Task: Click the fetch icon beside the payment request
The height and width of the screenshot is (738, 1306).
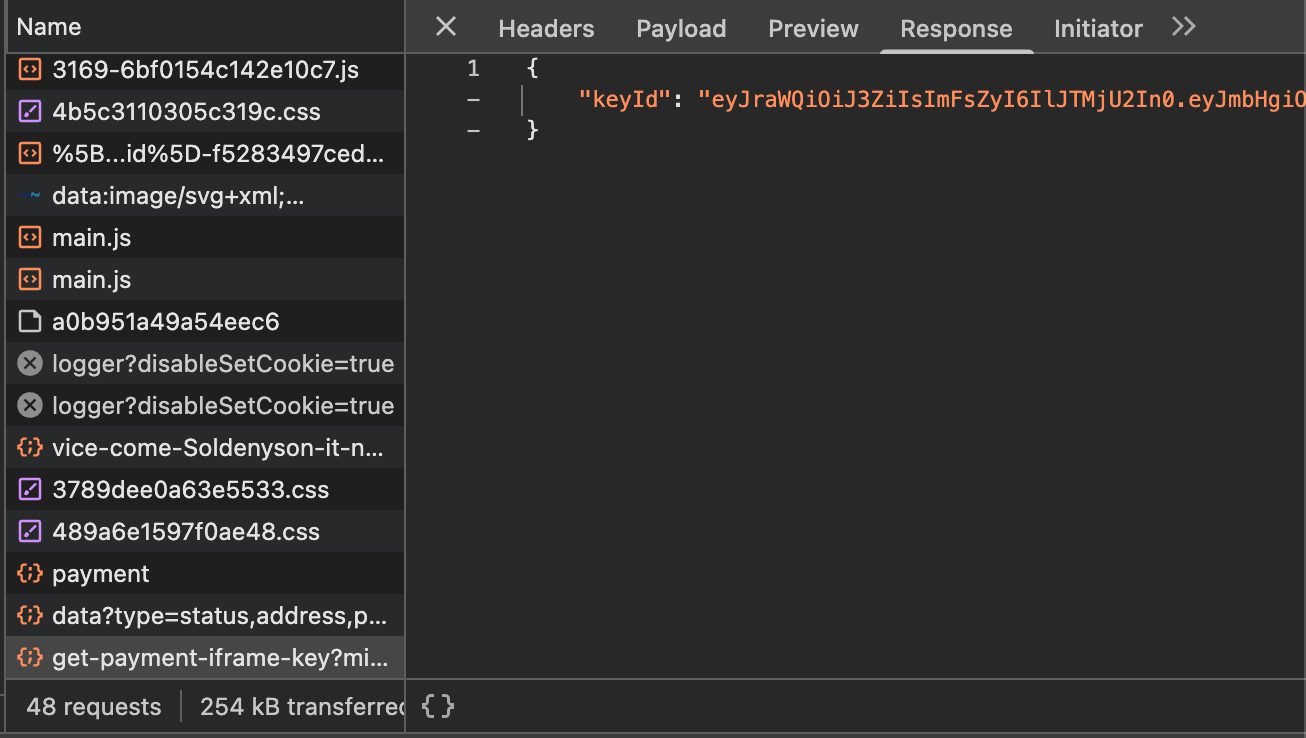Action: coord(31,574)
